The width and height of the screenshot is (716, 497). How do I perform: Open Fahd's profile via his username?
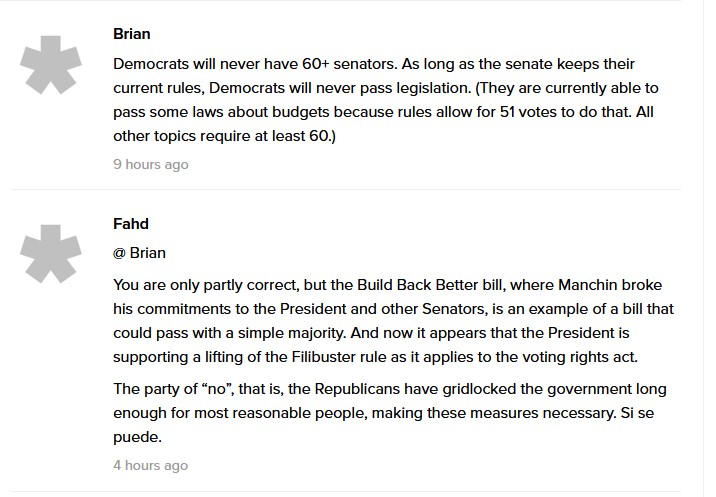click(131, 223)
